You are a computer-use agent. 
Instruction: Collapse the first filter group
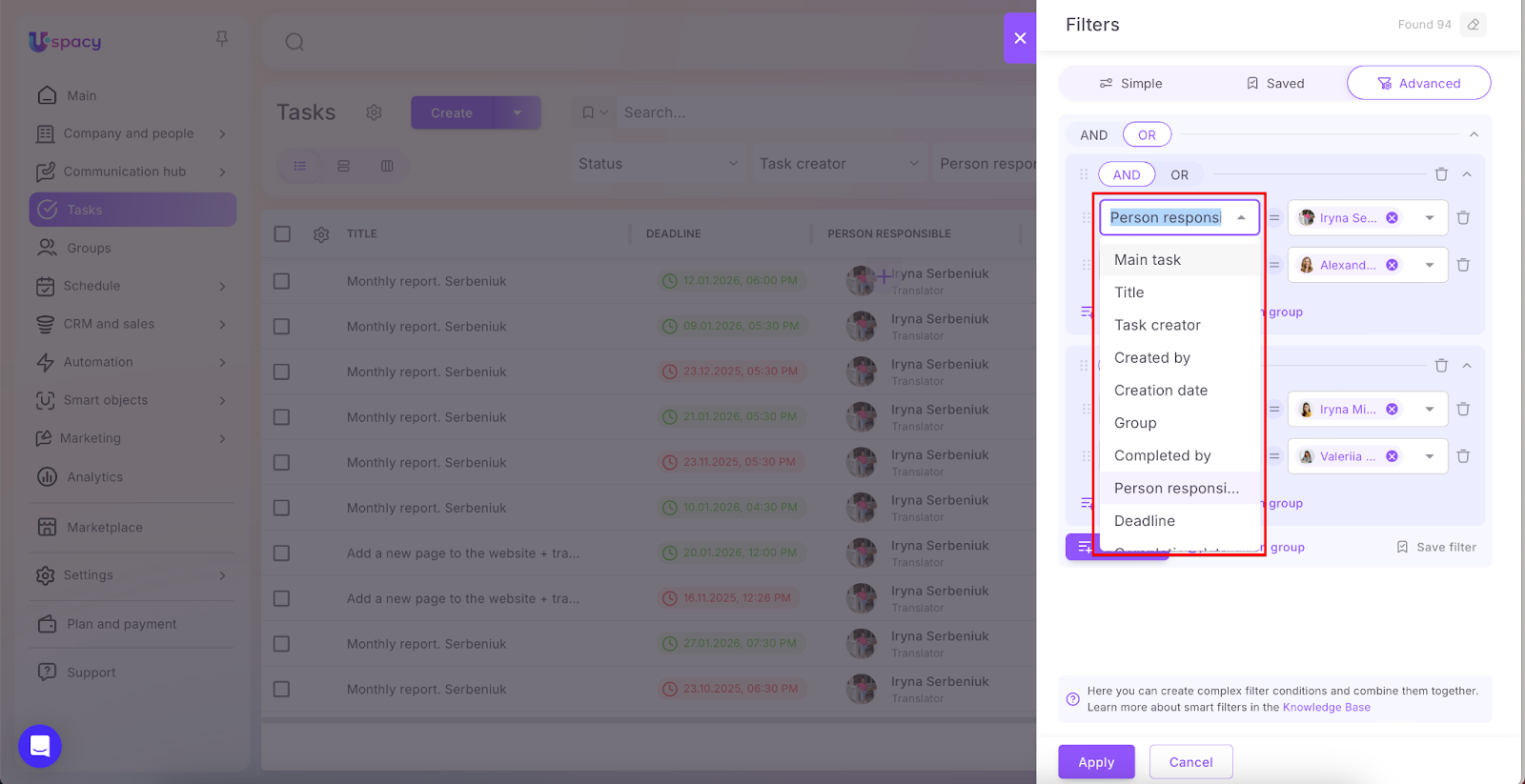[1467, 174]
